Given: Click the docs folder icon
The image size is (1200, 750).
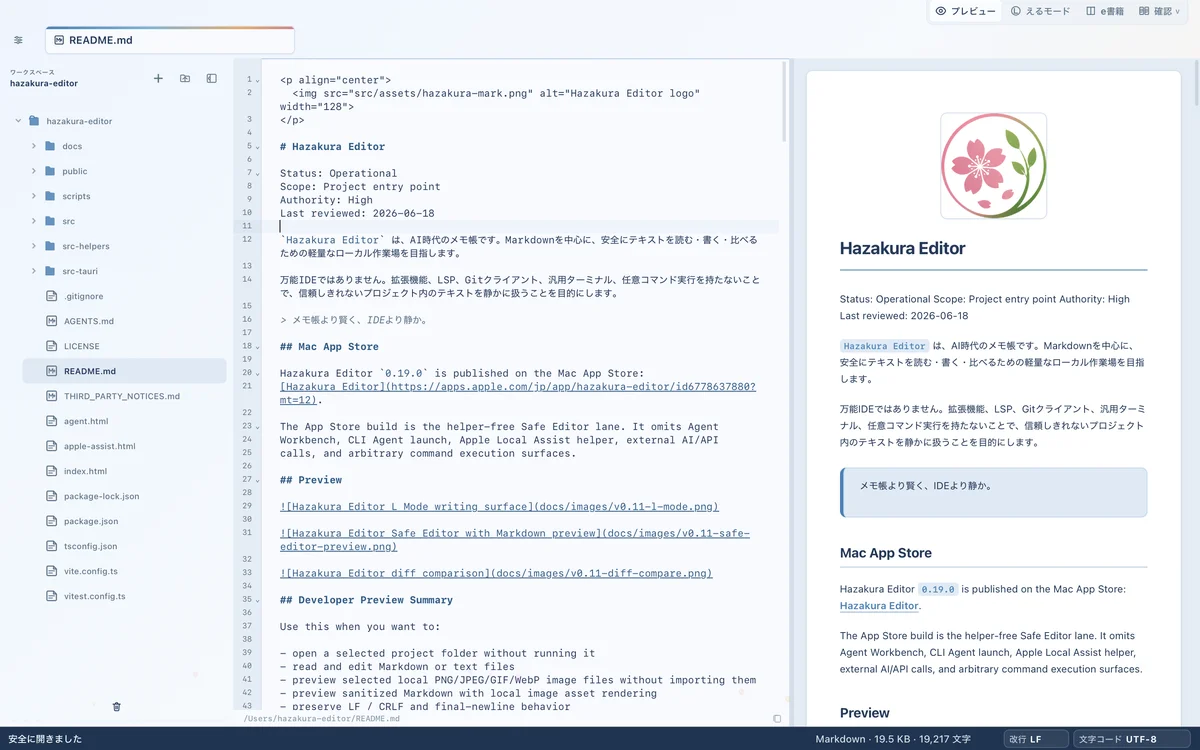Looking at the screenshot, I should (50, 146).
